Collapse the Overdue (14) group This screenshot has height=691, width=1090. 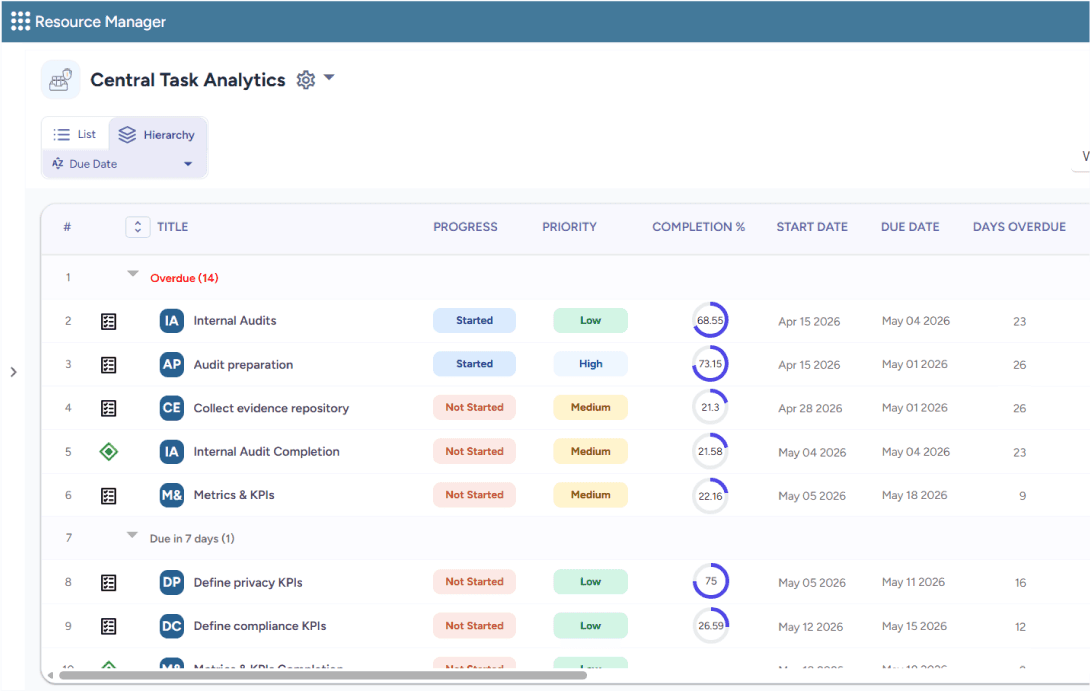coord(133,274)
